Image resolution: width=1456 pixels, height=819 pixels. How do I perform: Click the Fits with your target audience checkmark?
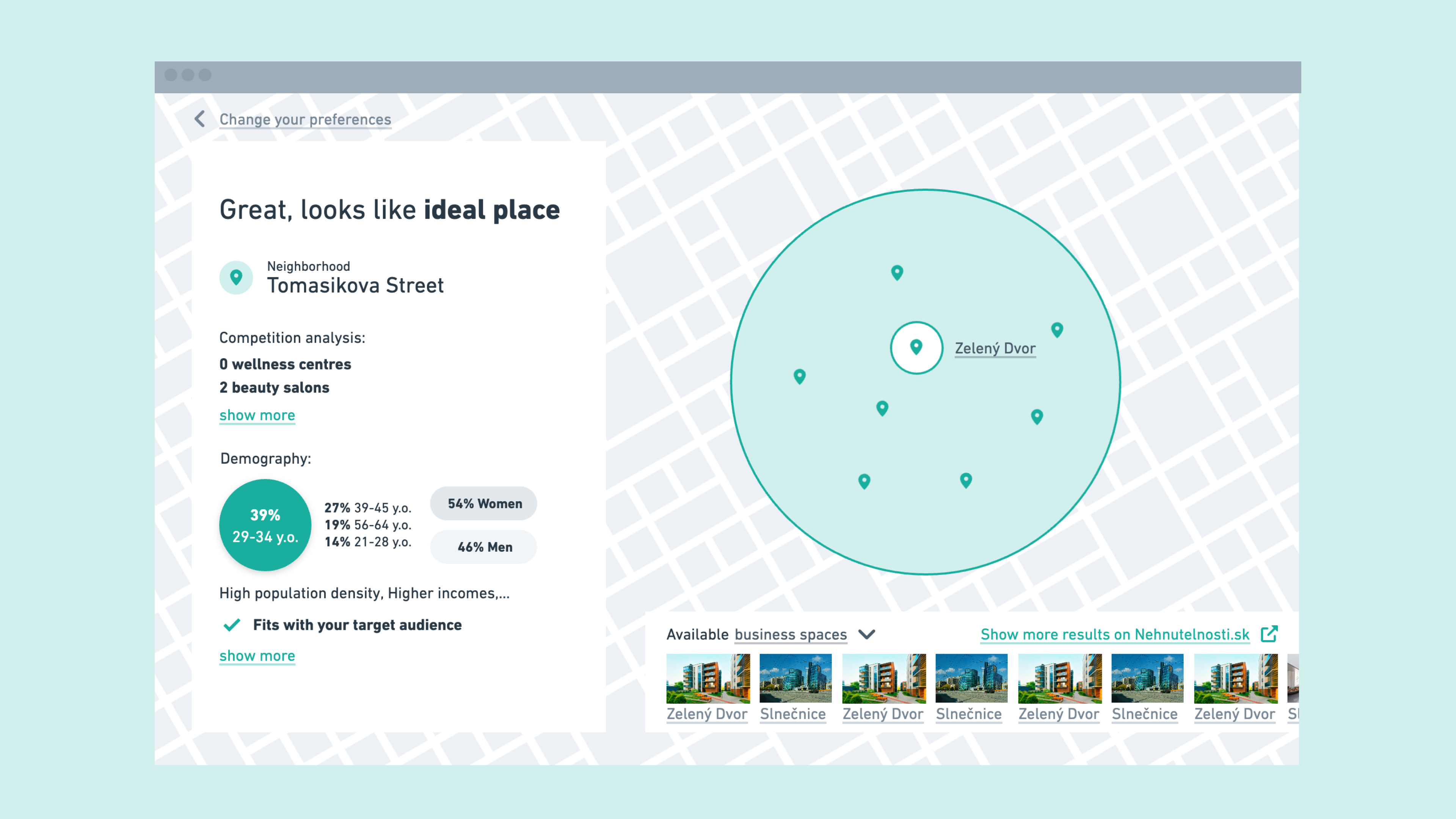point(232,624)
